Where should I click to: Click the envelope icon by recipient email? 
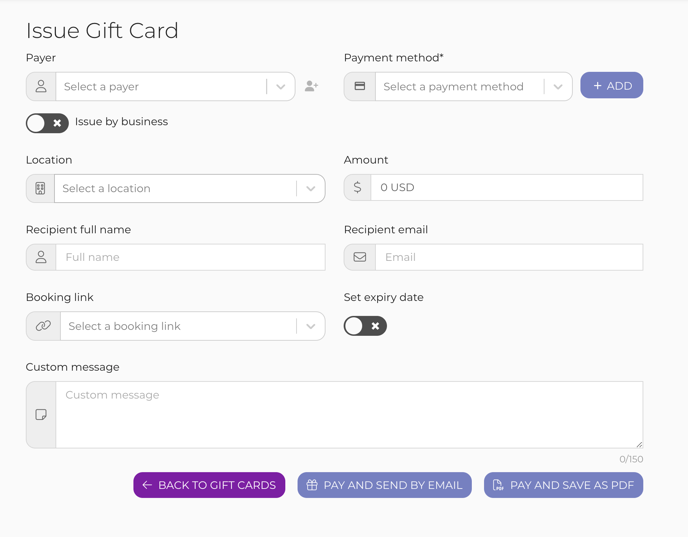[360, 257]
